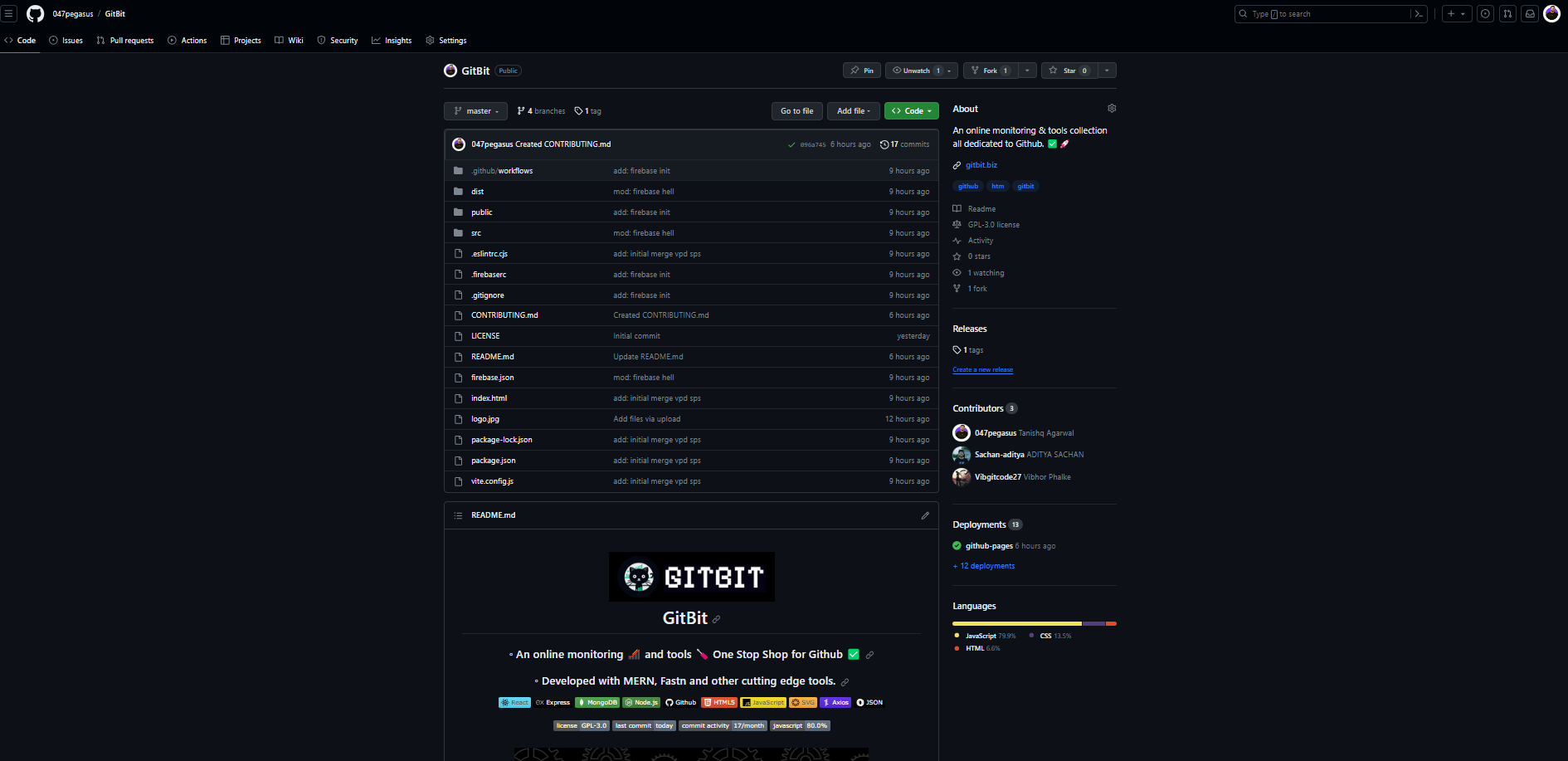This screenshot has width=1568, height=761.
Task: Edit repository details with the About gear icon
Action: point(1112,109)
